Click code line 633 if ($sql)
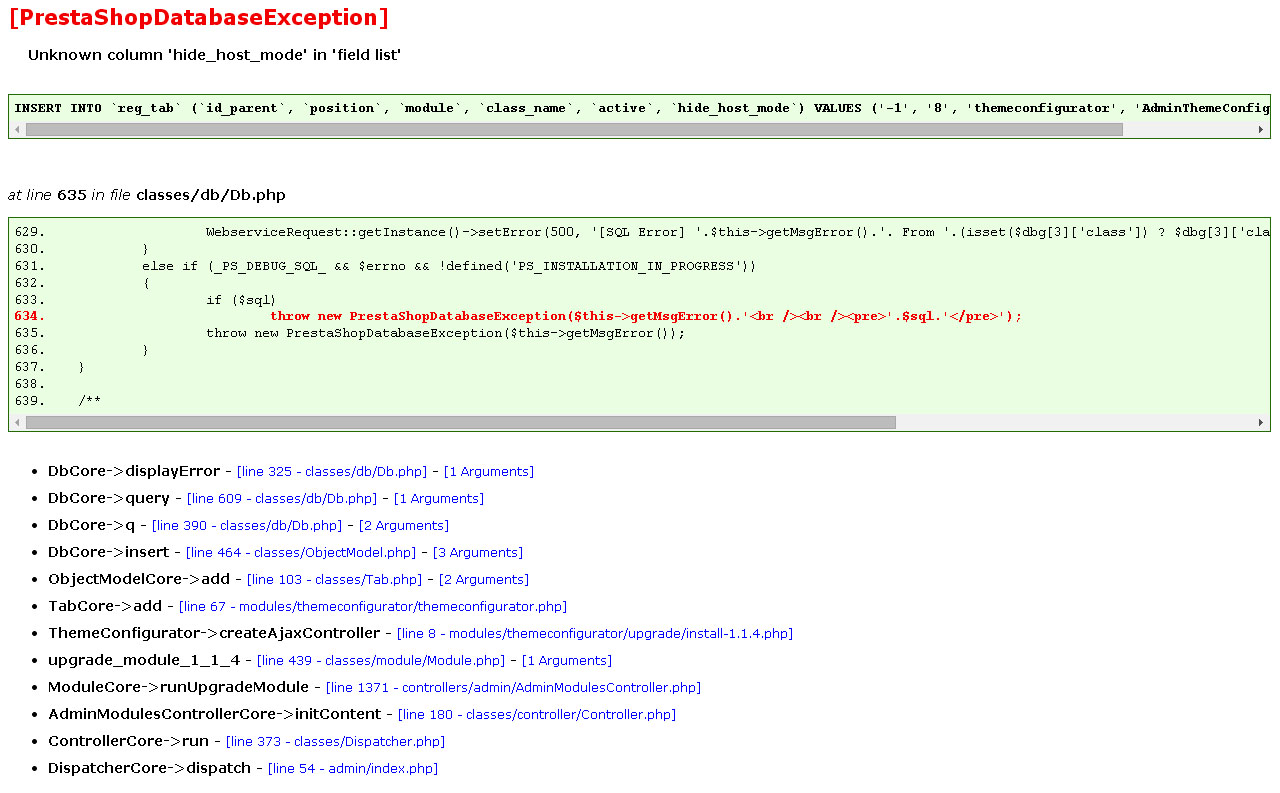The height and width of the screenshot is (793, 1280). (x=241, y=300)
